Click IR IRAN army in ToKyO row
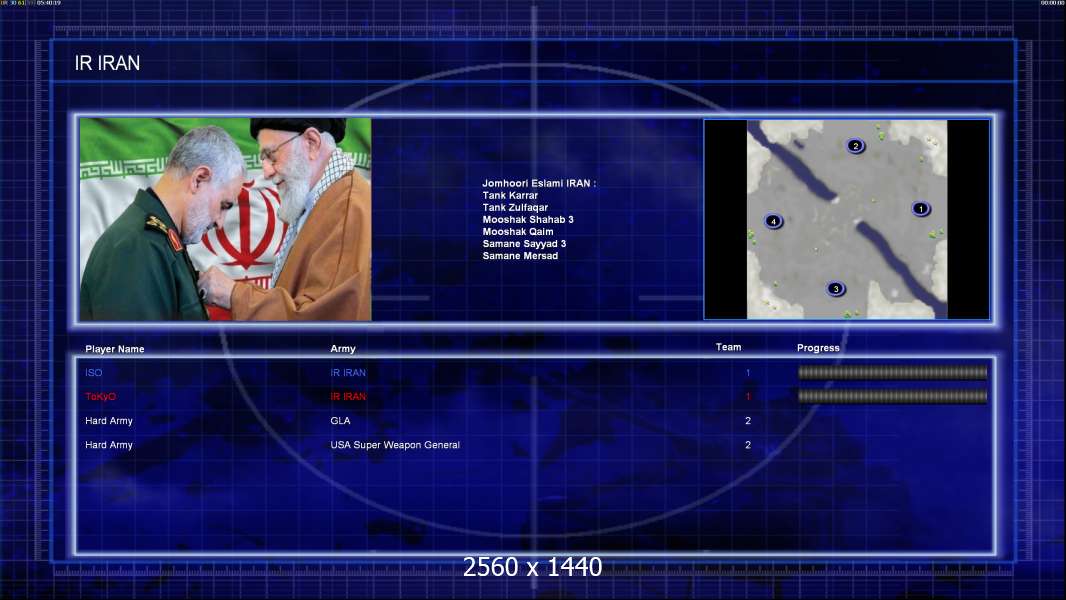 (348, 396)
